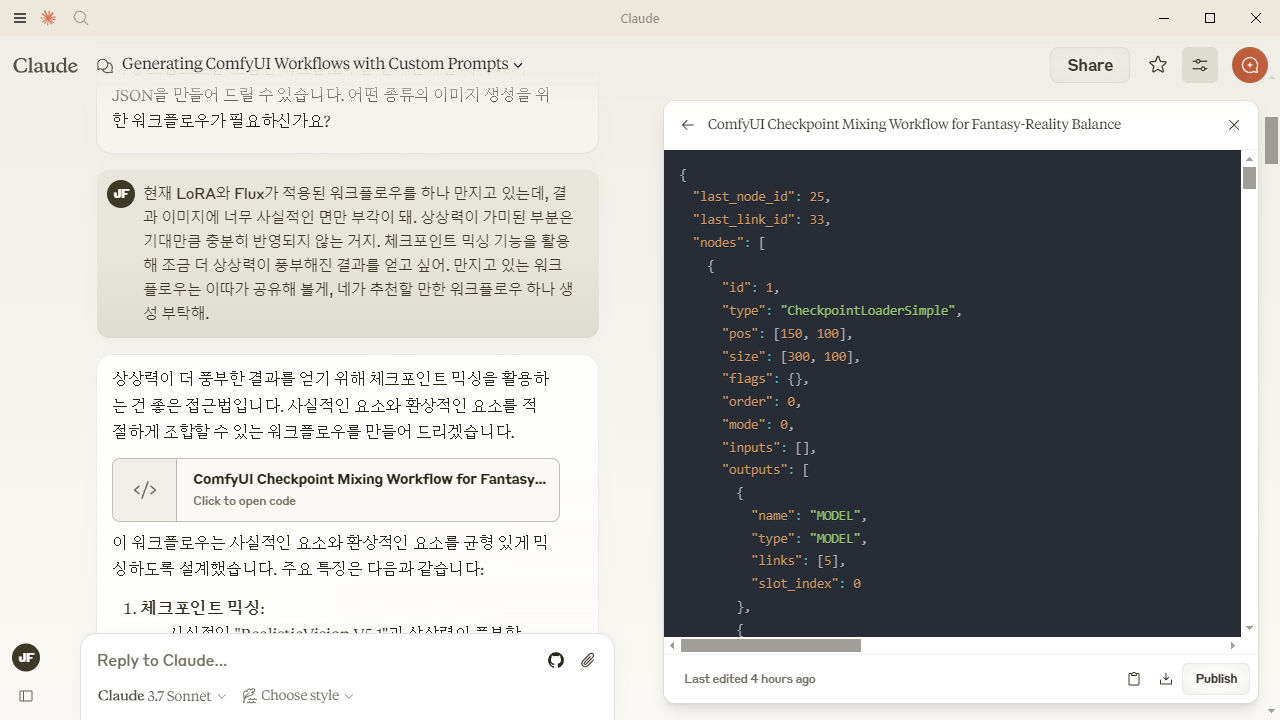Image resolution: width=1280 pixels, height=720 pixels.
Task: Open the Choose style dropdown
Action: [x=298, y=696]
